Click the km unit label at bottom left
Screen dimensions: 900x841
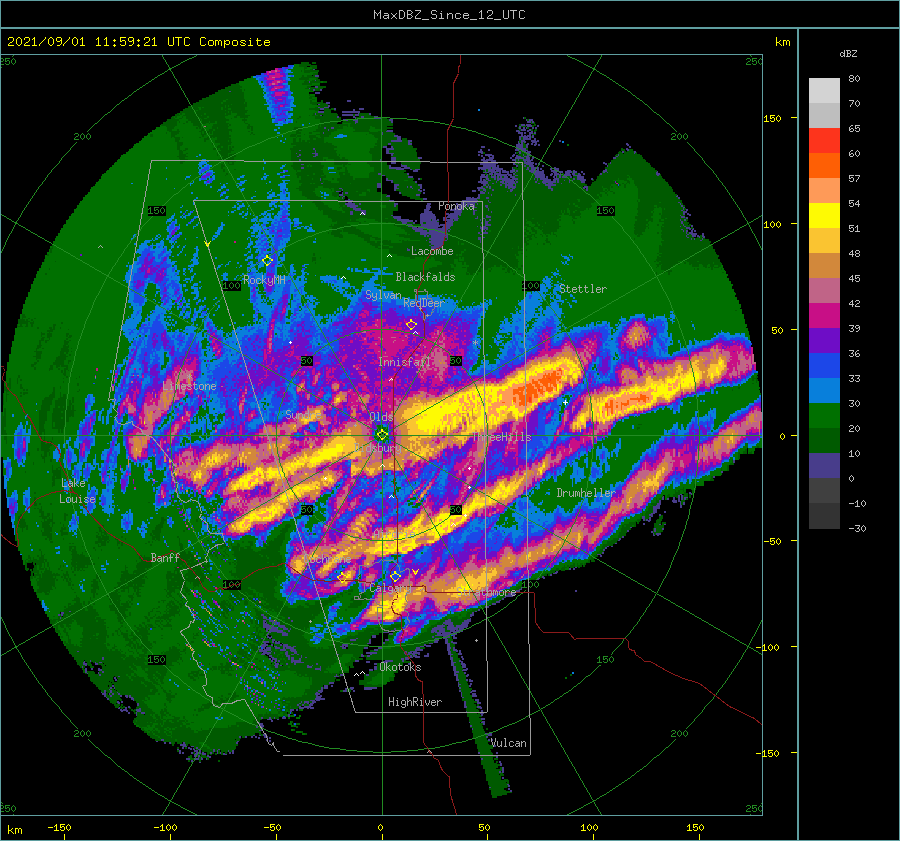click(14, 830)
